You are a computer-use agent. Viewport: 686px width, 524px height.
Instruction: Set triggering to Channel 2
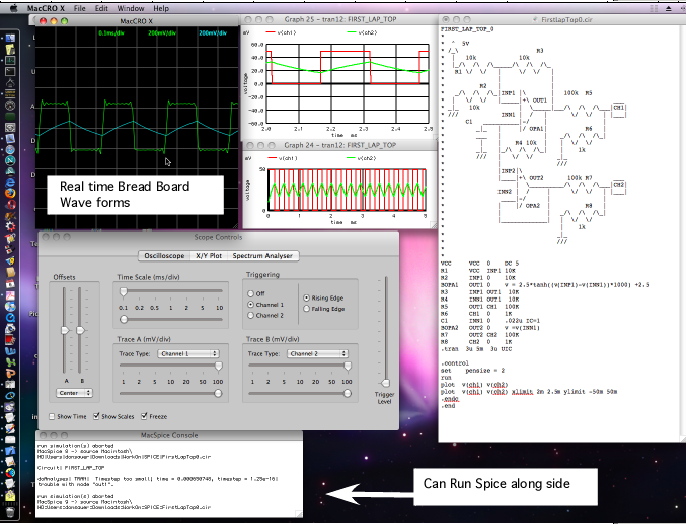[x=250, y=316]
